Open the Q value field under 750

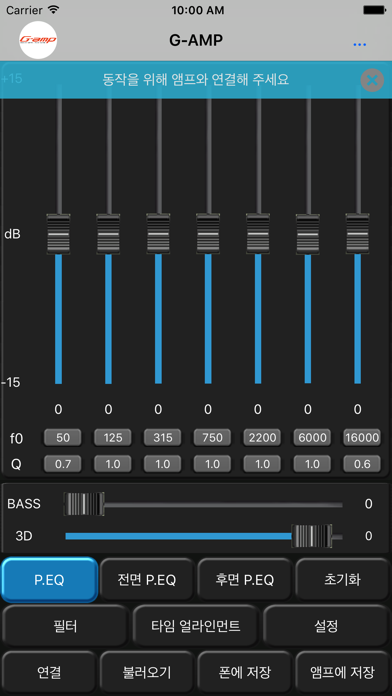click(213, 464)
